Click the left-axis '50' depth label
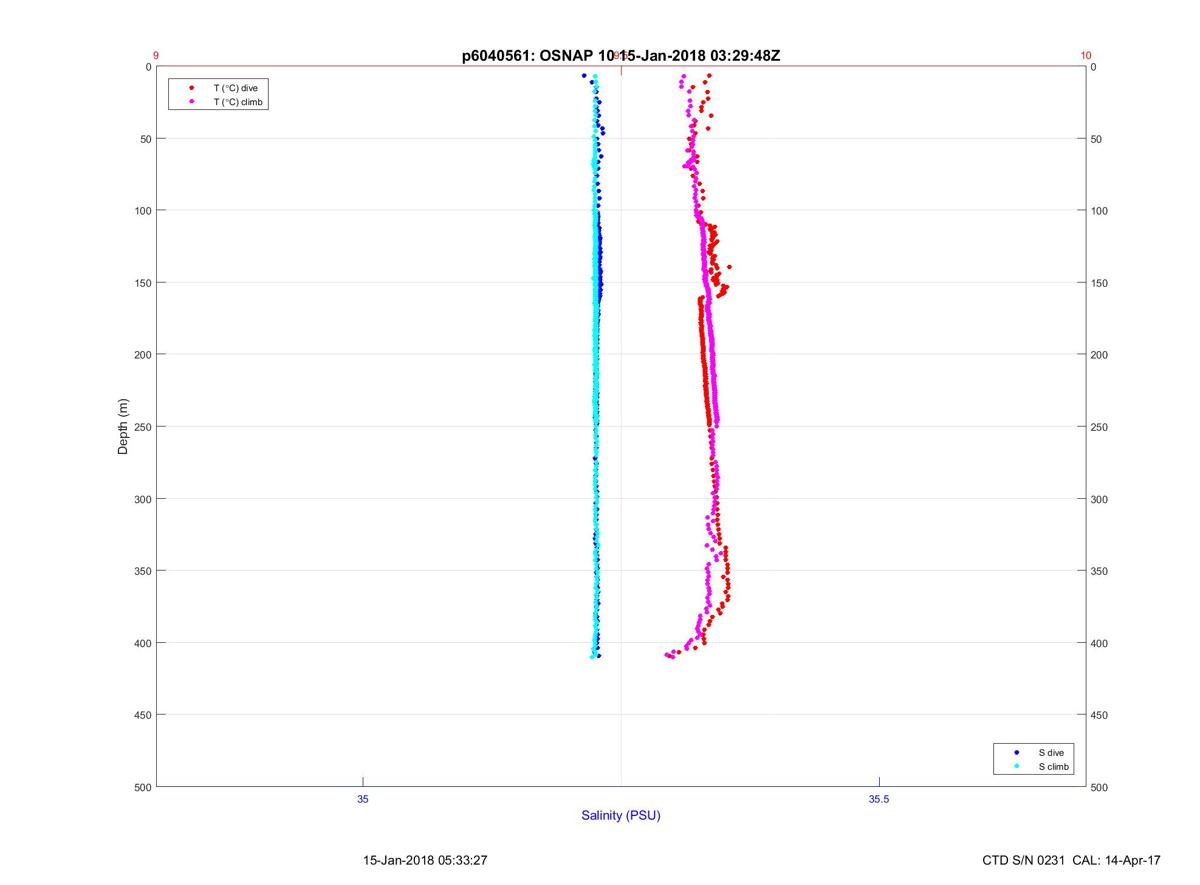Viewport: 1200px width, 885px height. (x=144, y=139)
